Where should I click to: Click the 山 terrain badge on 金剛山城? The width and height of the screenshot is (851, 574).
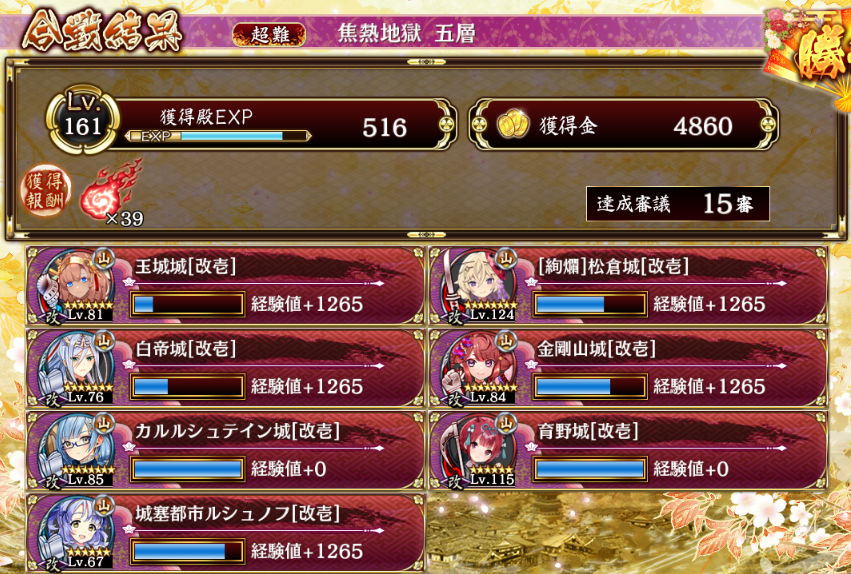pyautogui.click(x=506, y=341)
